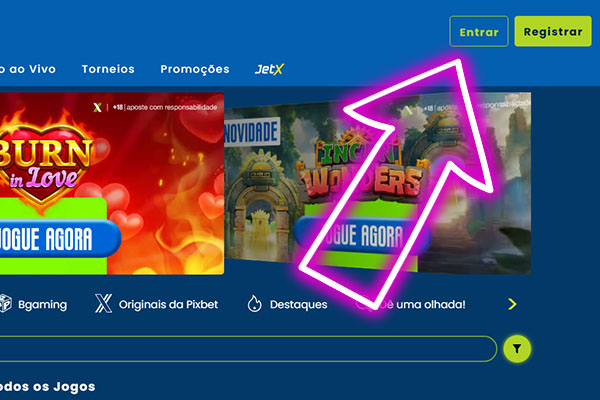Click the Bgaming dice icon
Image resolution: width=600 pixels, height=400 pixels.
(x=6, y=304)
